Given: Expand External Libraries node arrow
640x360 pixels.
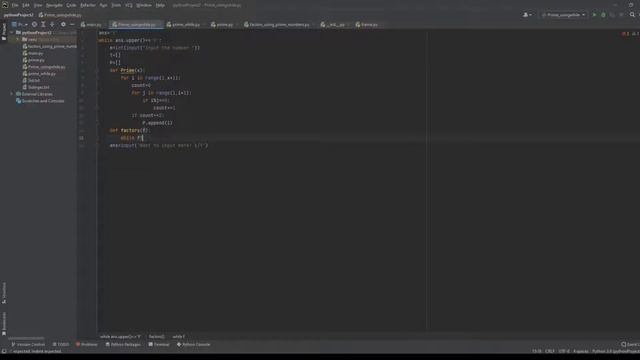Looking at the screenshot, I should click(12, 94).
